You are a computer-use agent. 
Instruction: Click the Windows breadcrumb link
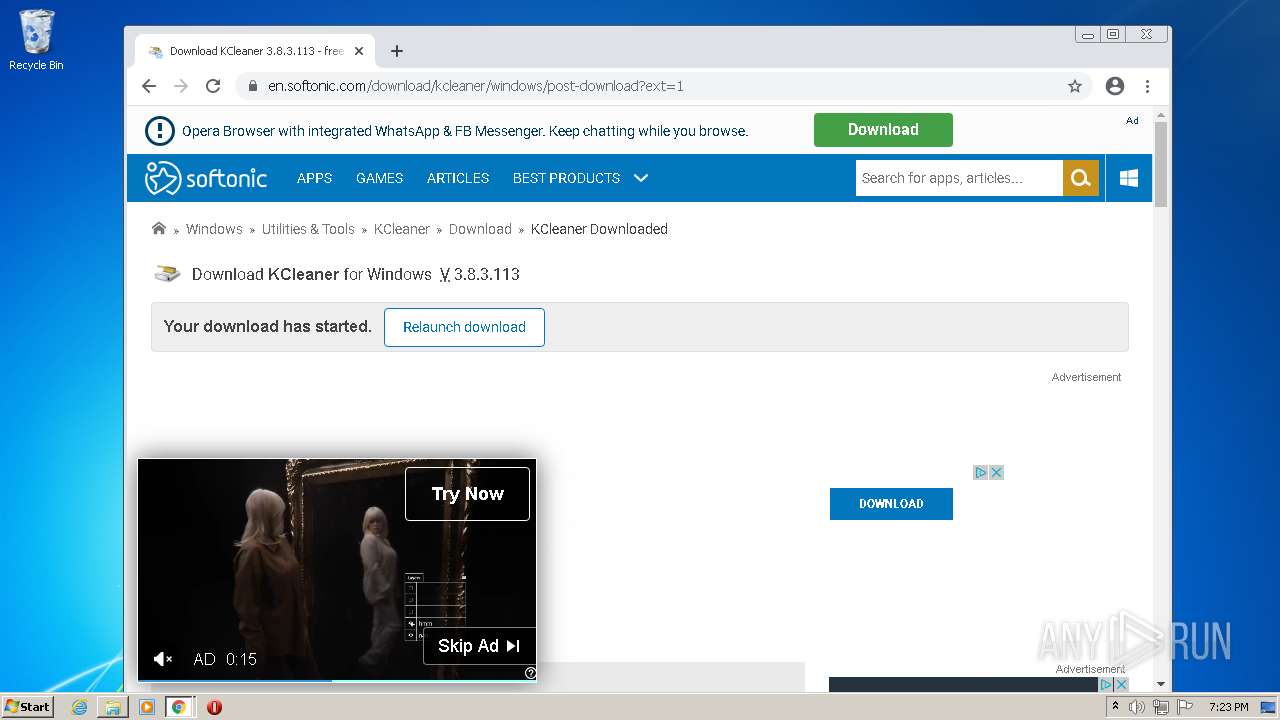pyautogui.click(x=214, y=229)
